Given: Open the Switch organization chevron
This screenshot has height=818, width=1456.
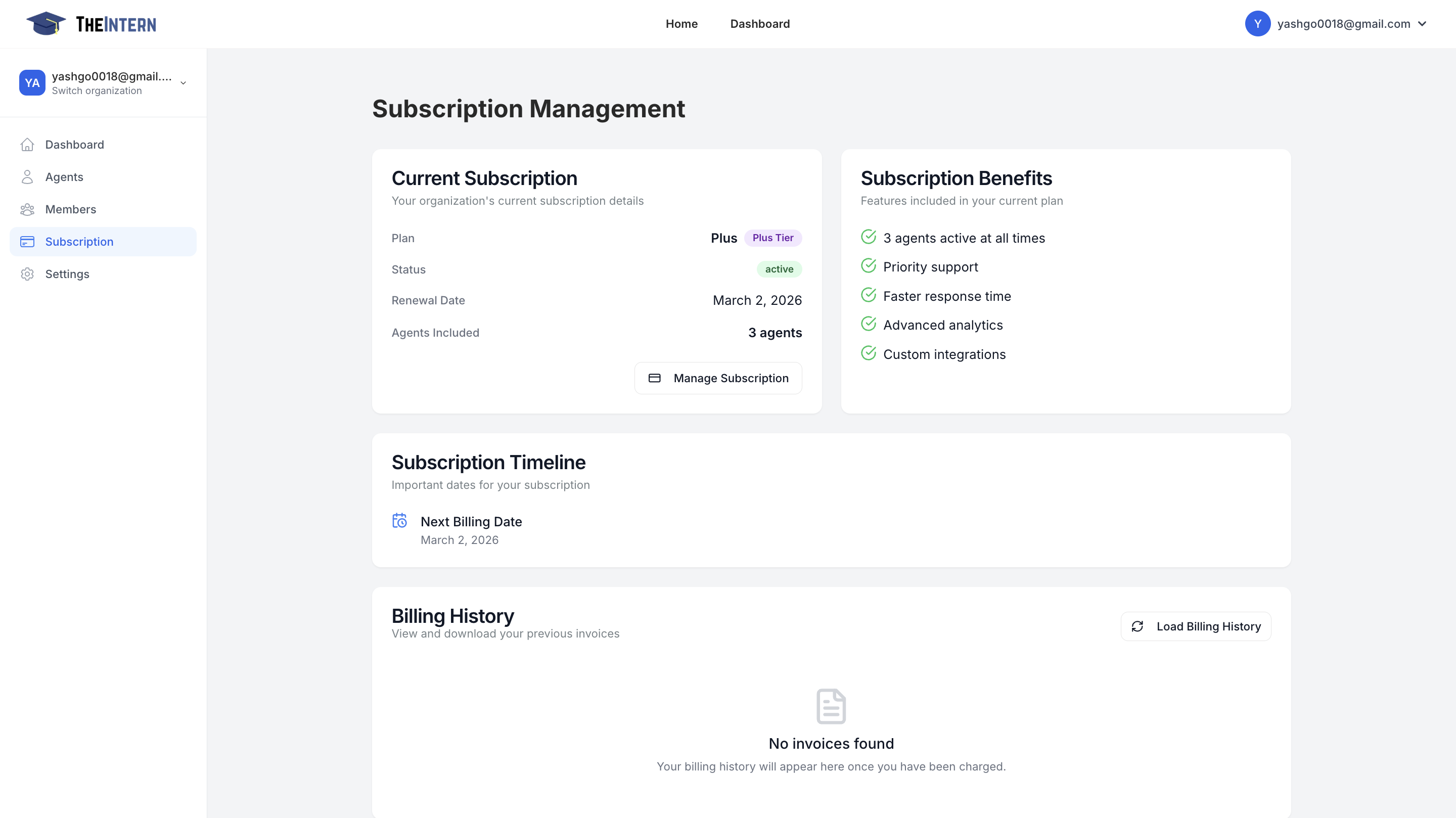Looking at the screenshot, I should [183, 82].
